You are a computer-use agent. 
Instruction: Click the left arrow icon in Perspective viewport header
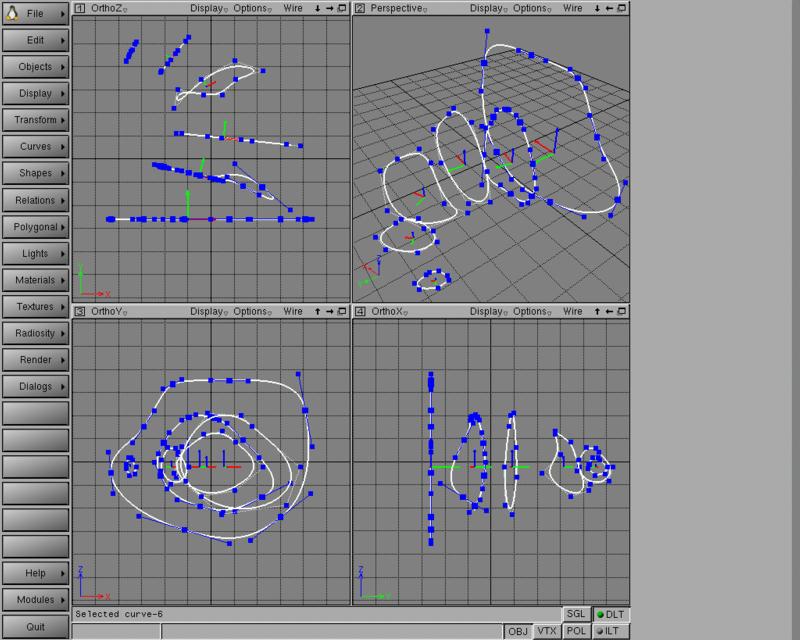click(x=609, y=8)
